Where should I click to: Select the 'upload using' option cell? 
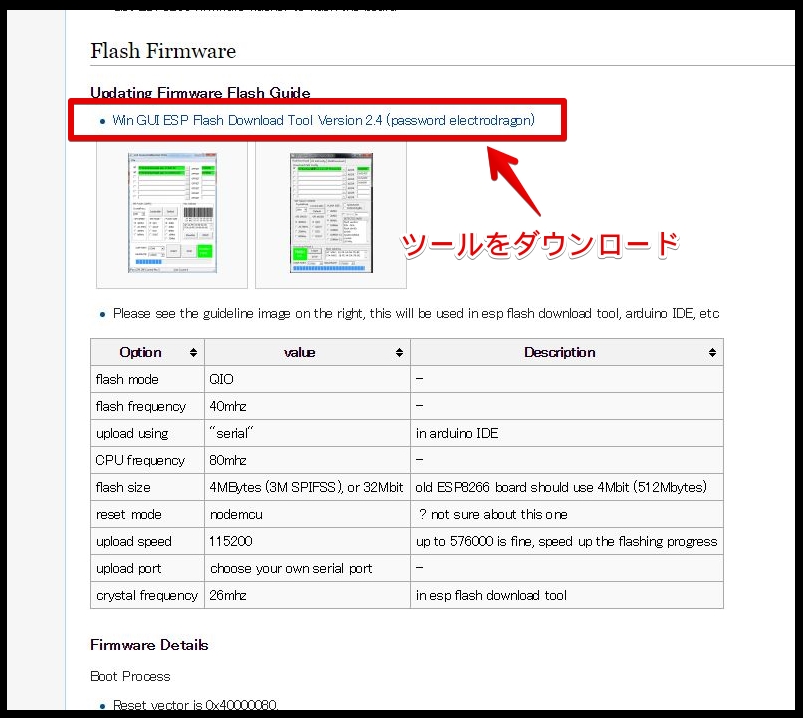point(147,434)
